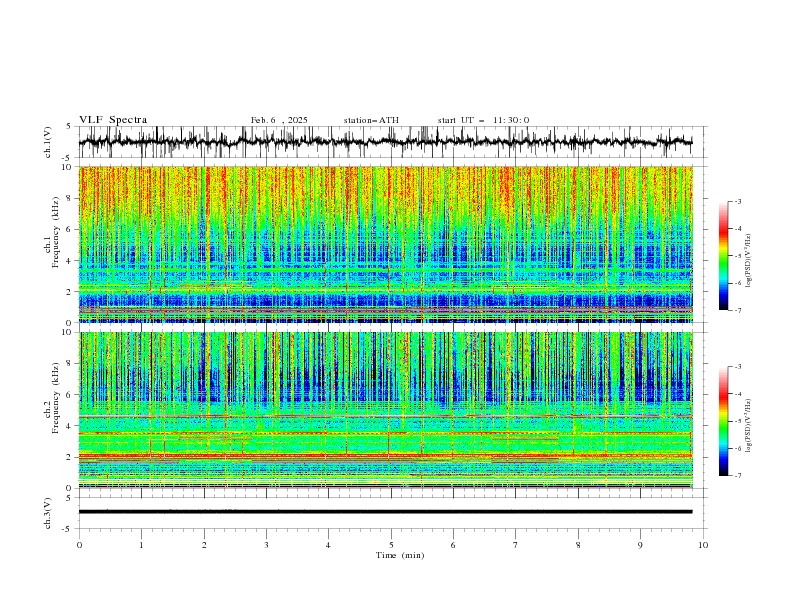Click time axis tick label "3"
The width and height of the screenshot is (792, 612).
(x=266, y=545)
